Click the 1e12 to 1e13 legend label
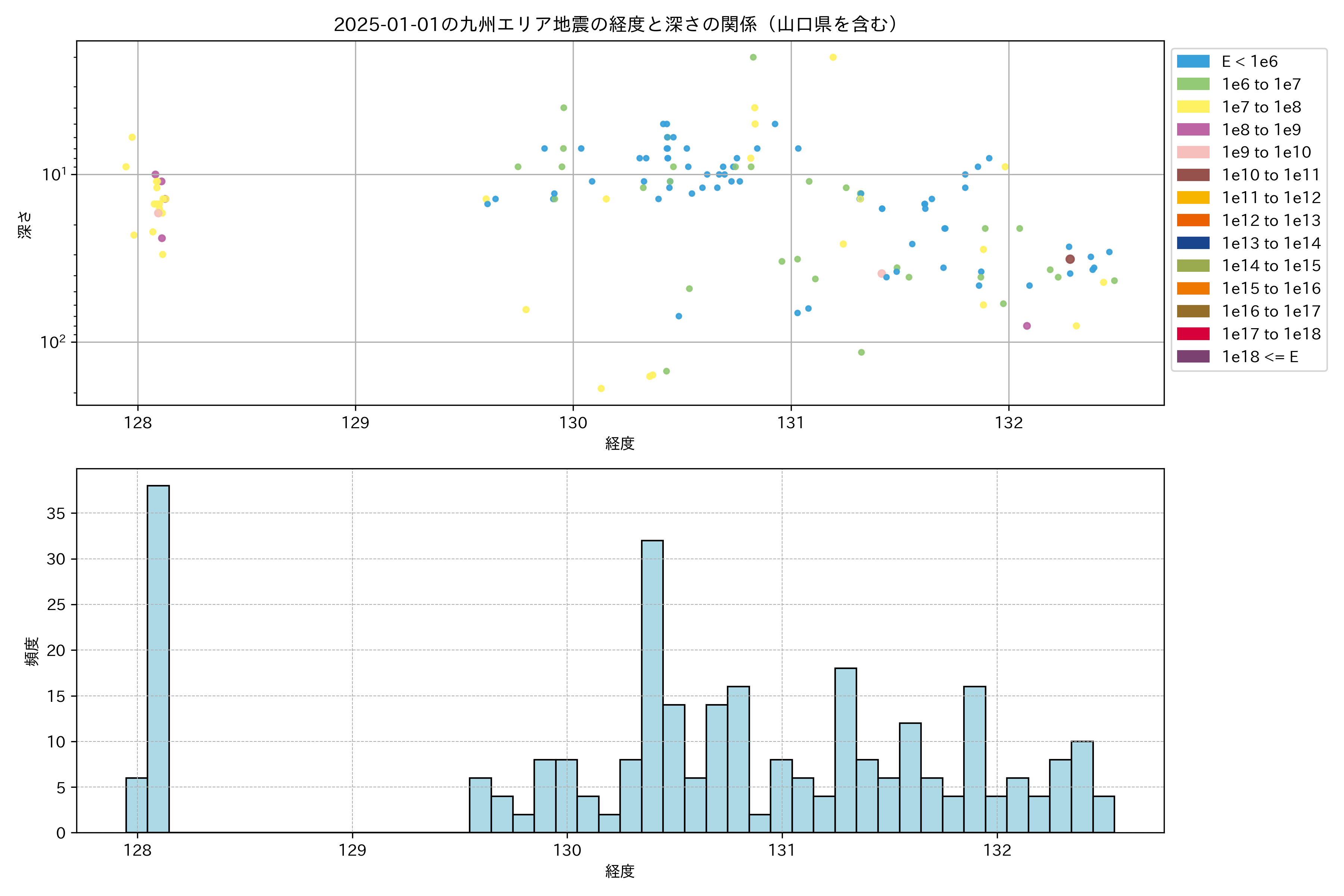Image resolution: width=1344 pixels, height=896 pixels. tap(1271, 221)
